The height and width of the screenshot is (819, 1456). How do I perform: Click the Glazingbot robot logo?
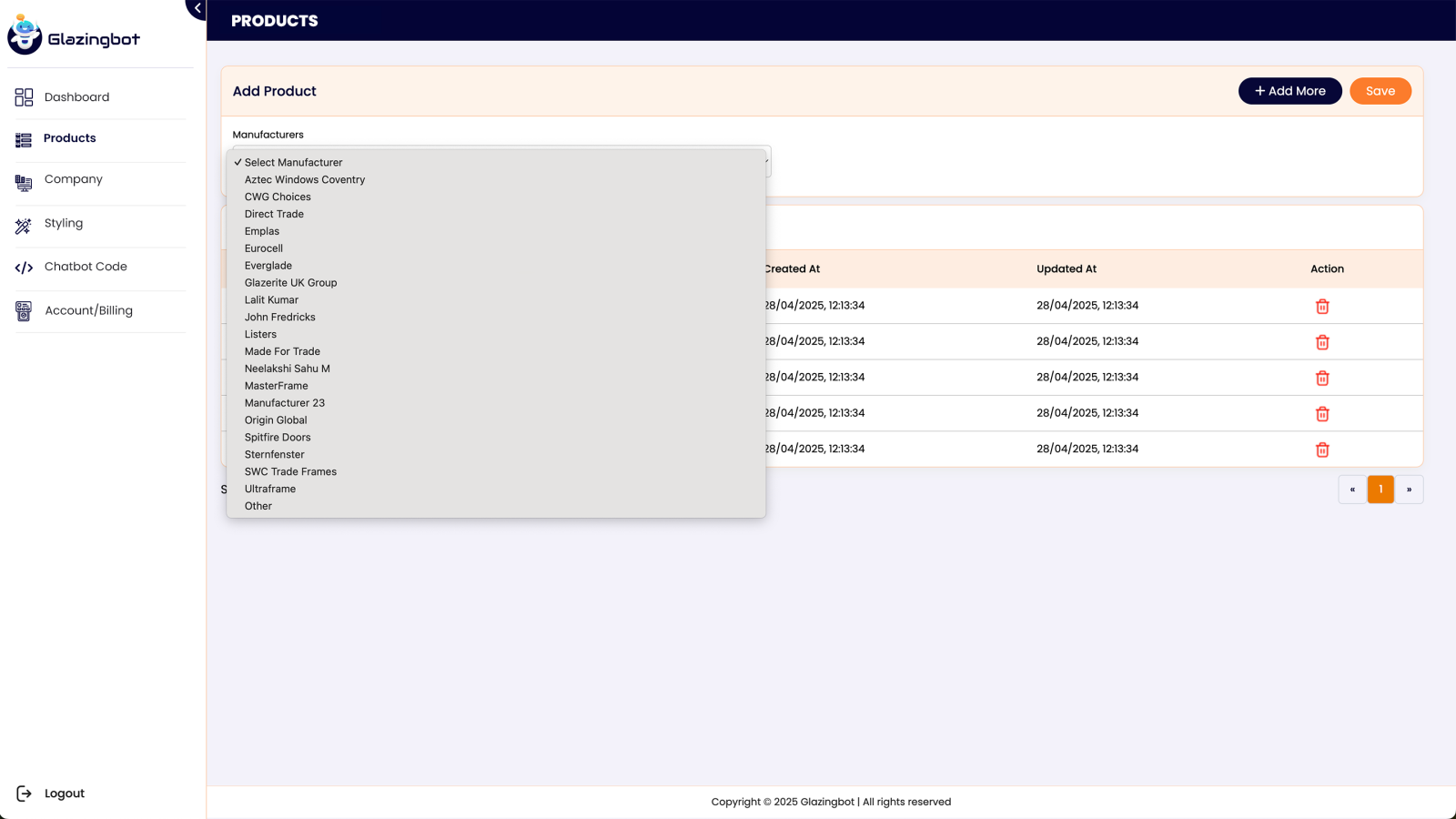point(25,35)
